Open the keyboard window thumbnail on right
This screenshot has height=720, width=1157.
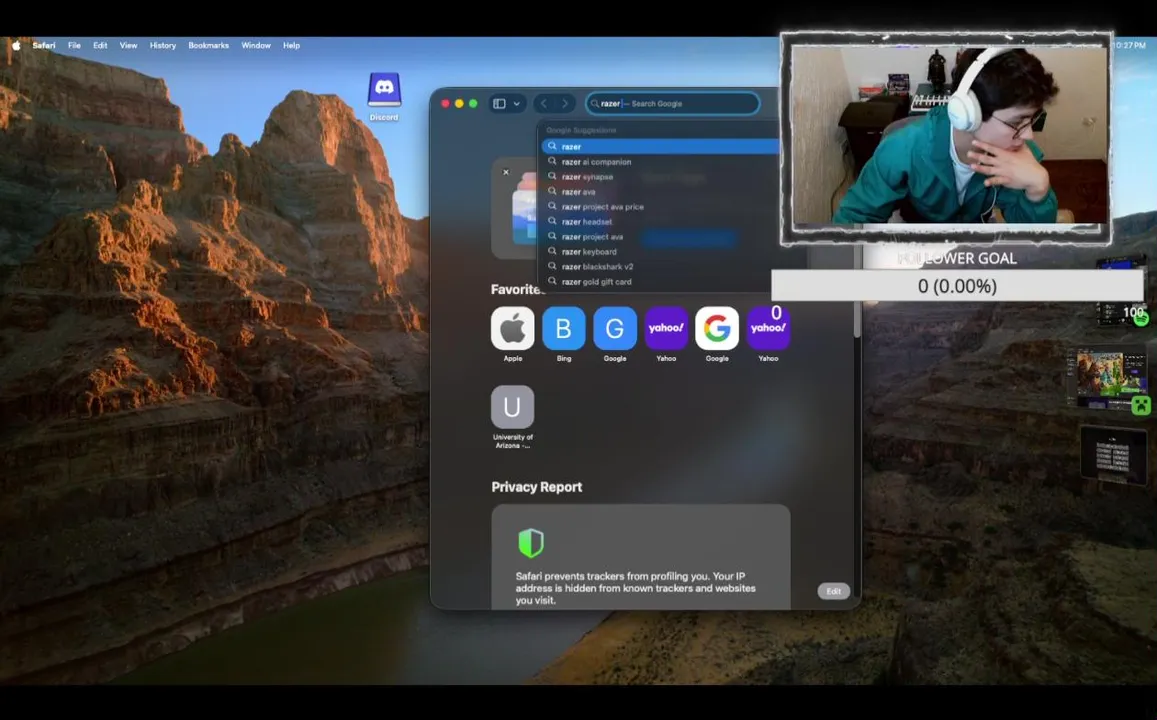click(x=1113, y=455)
